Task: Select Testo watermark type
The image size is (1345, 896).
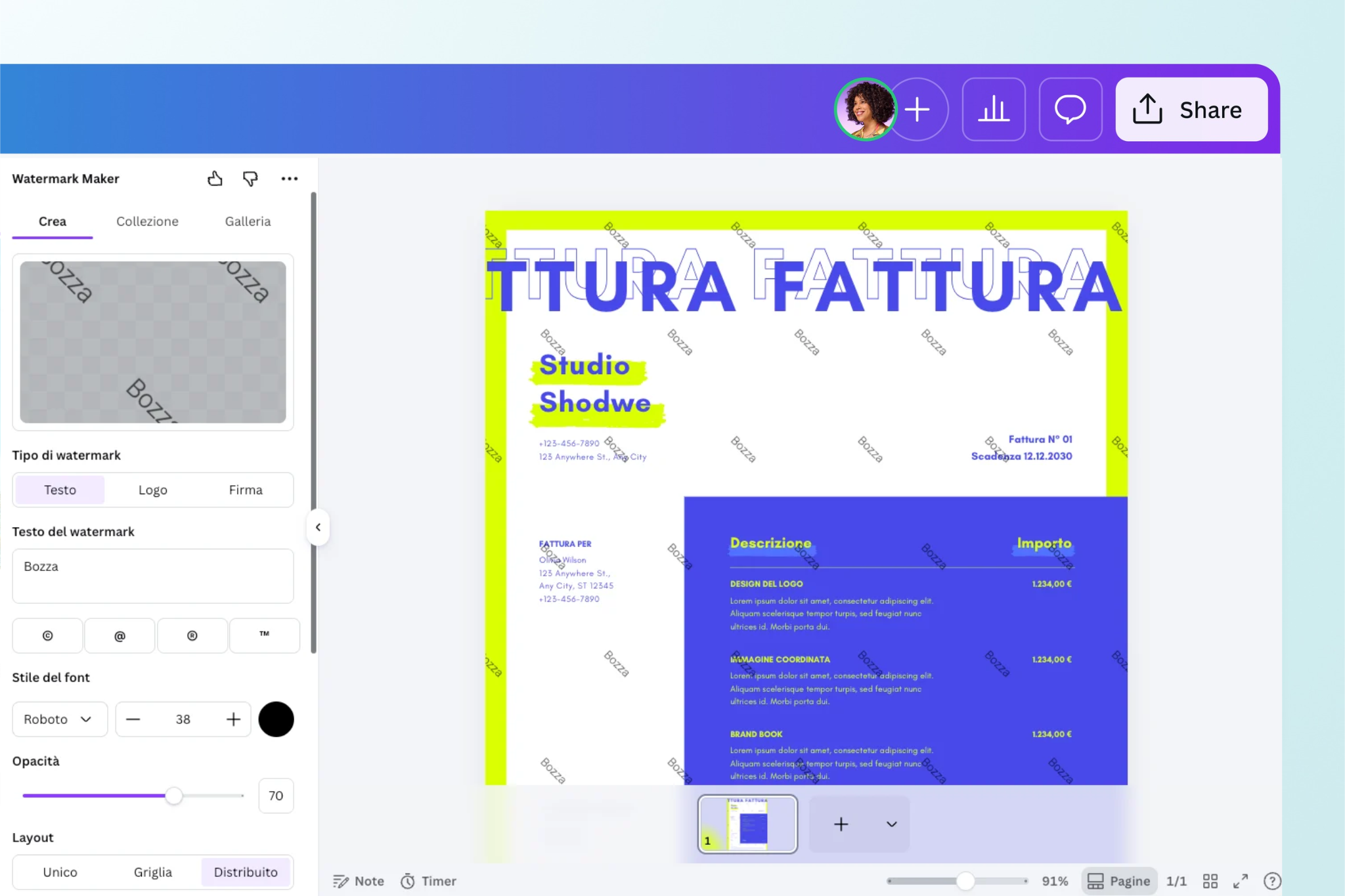Action: pos(60,490)
